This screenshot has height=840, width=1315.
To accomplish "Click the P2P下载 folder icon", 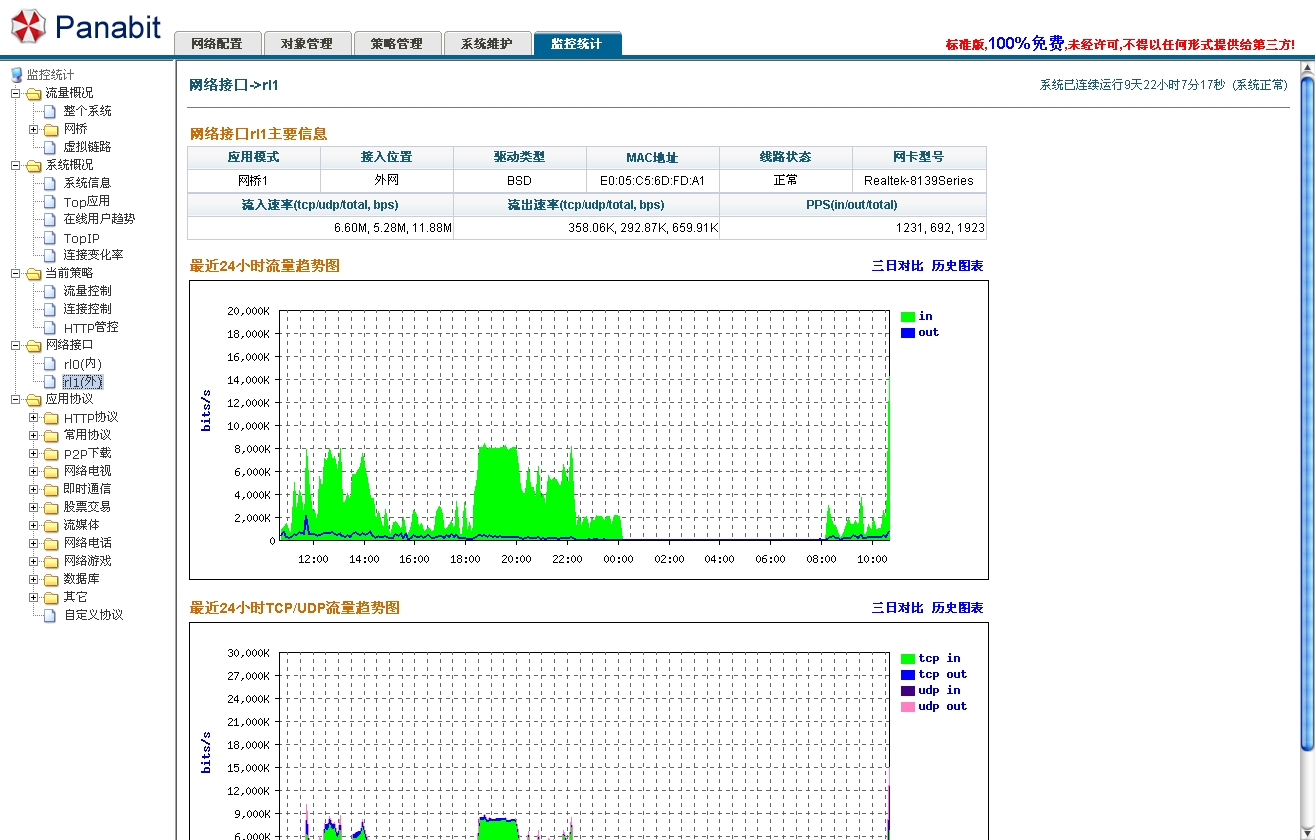I will pyautogui.click(x=51, y=453).
